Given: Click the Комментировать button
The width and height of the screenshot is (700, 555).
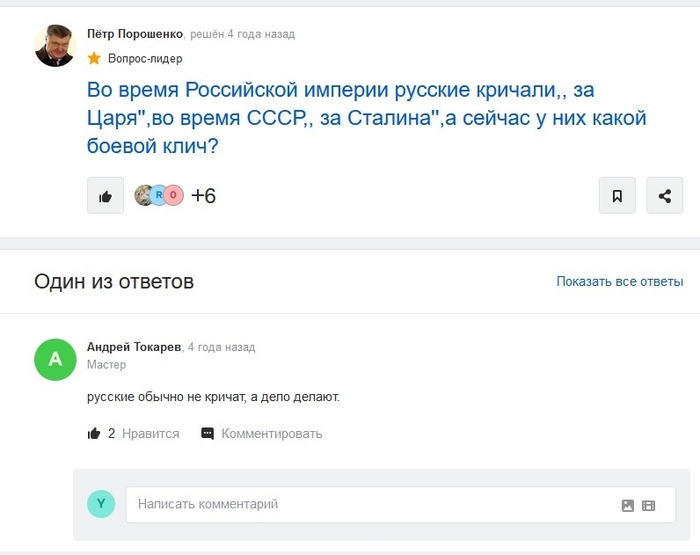Looking at the screenshot, I should click(x=271, y=433).
